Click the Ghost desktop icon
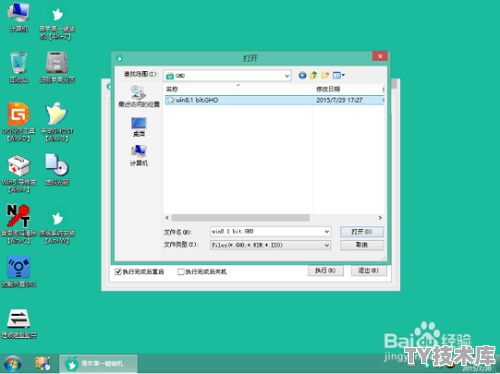Viewport: 500px width, 374px height. pos(57,122)
